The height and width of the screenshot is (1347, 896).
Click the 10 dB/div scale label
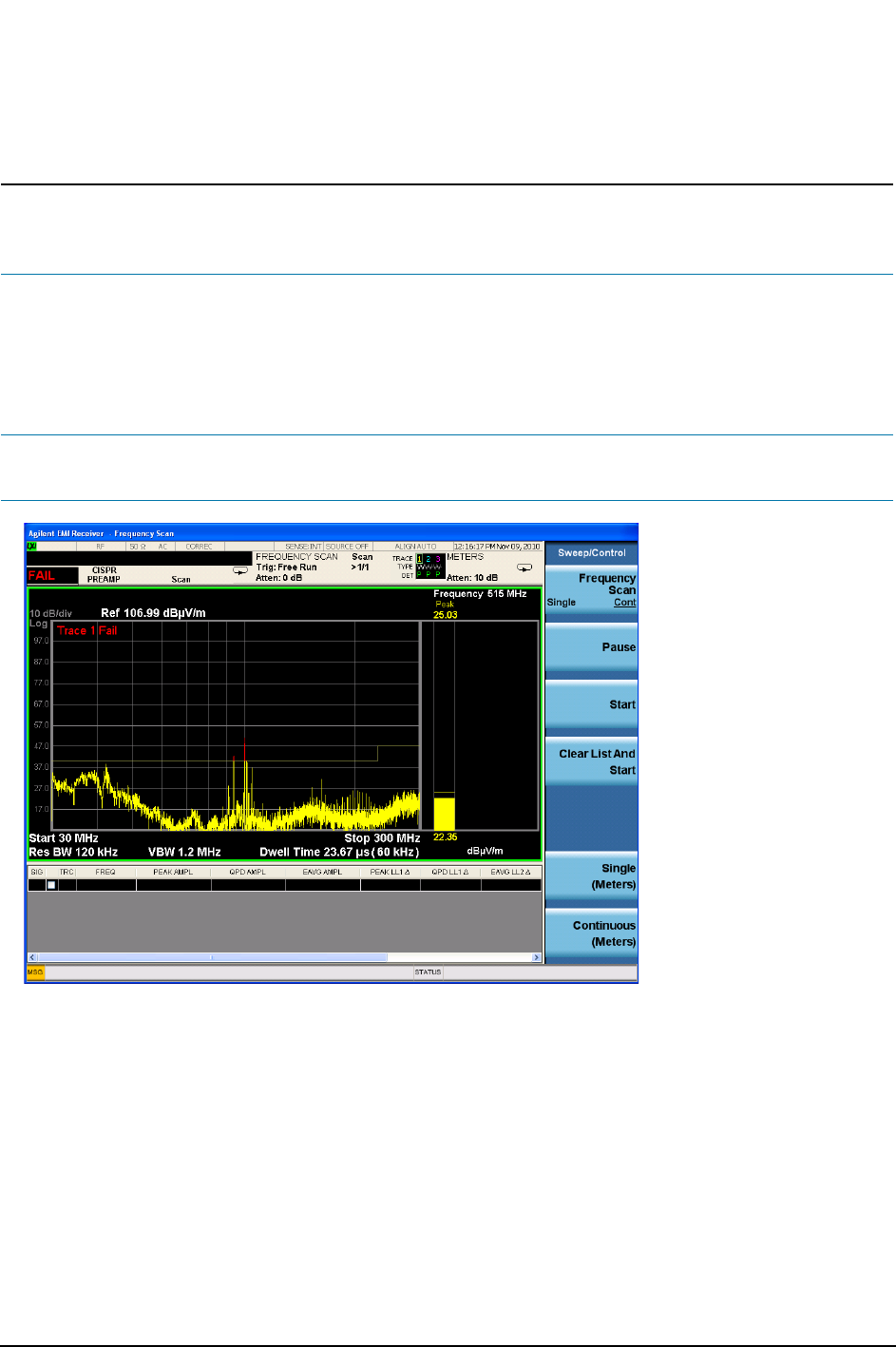point(50,614)
